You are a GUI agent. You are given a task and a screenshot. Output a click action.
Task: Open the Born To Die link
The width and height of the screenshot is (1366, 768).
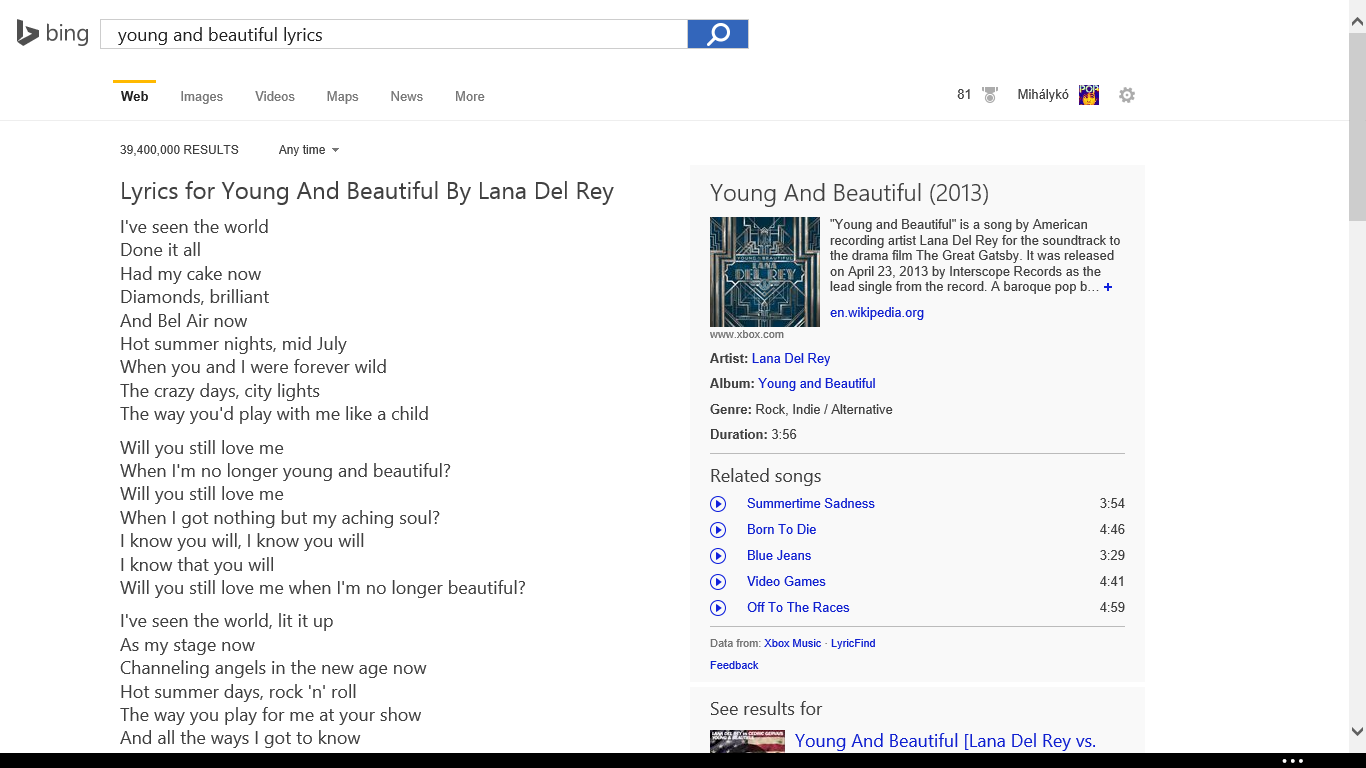pyautogui.click(x=782, y=530)
